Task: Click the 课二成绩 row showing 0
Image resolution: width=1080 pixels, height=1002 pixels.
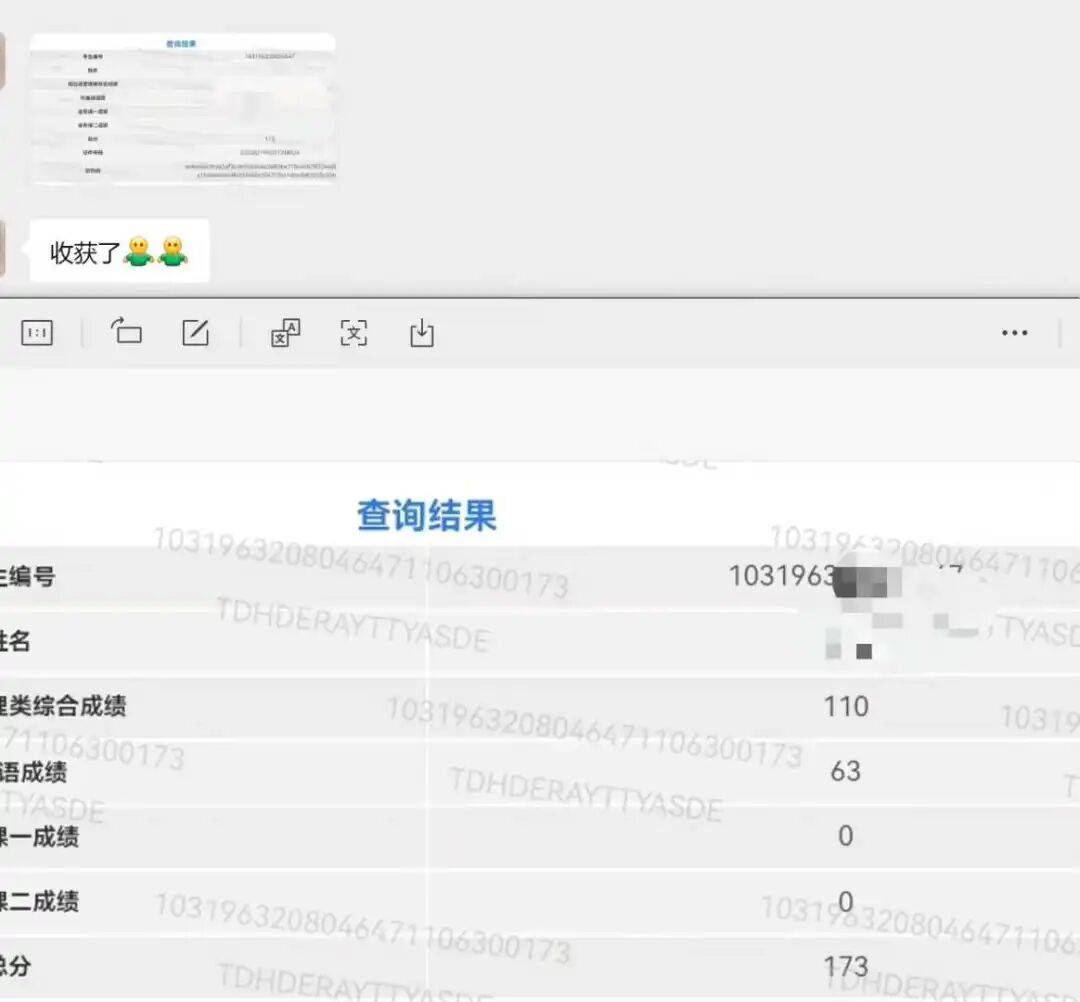Action: (x=845, y=900)
